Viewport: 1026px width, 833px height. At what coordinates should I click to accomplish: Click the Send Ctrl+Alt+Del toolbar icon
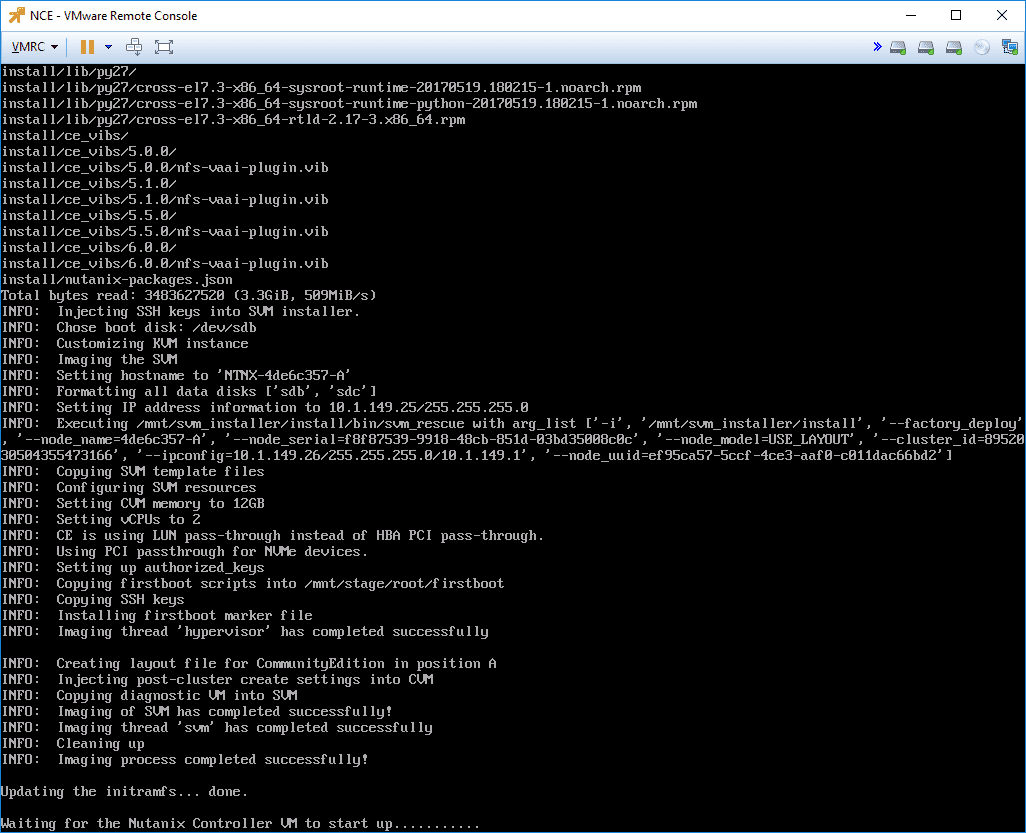click(134, 46)
